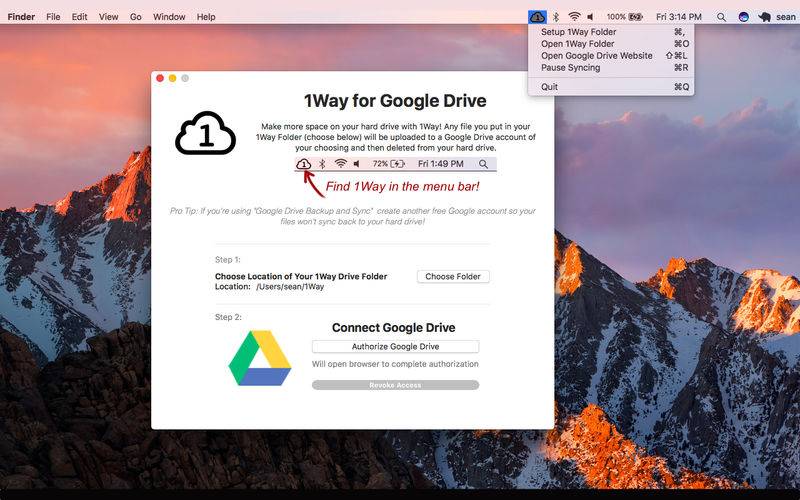Click the Evernote elephant icon in menu bar
This screenshot has height=500, width=800.
[764, 17]
